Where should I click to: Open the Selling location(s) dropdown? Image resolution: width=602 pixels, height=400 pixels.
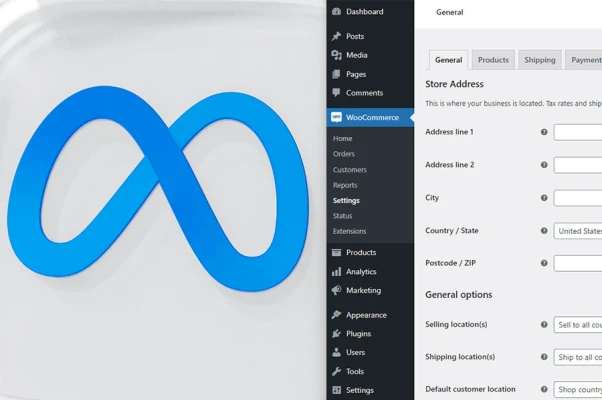tap(578, 325)
